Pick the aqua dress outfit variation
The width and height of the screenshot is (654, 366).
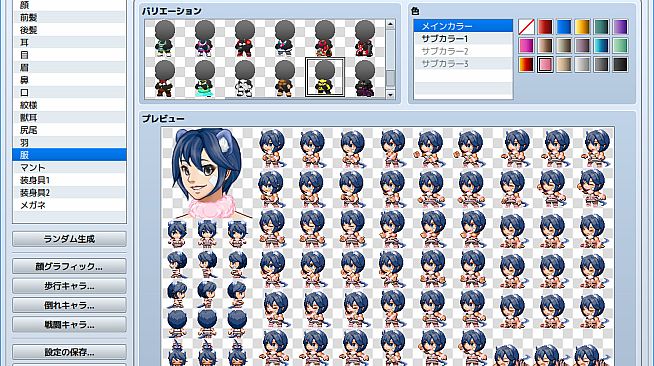click(205, 78)
